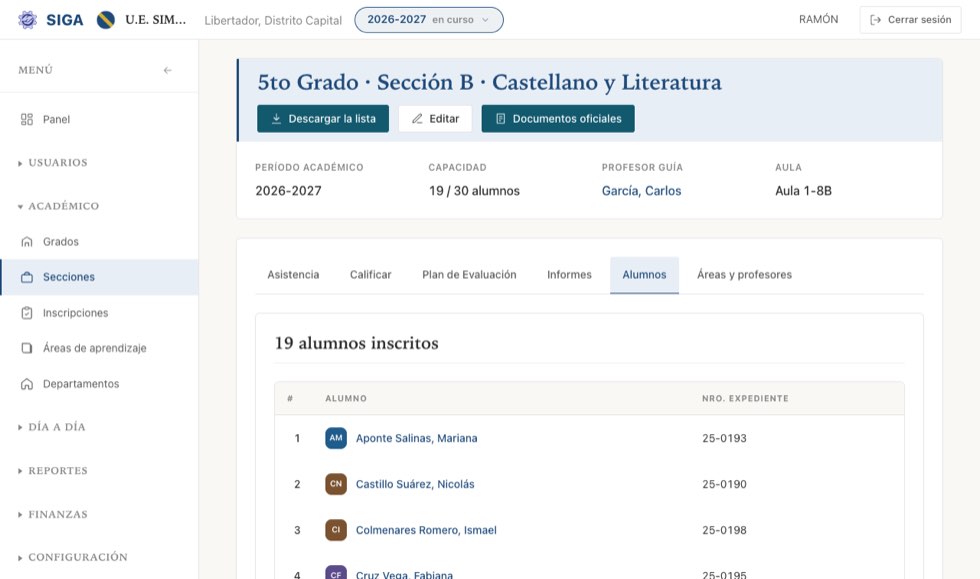This screenshot has width=980, height=579.
Task: Click the Grados icon in the sidebar
Action: pyautogui.click(x=27, y=241)
